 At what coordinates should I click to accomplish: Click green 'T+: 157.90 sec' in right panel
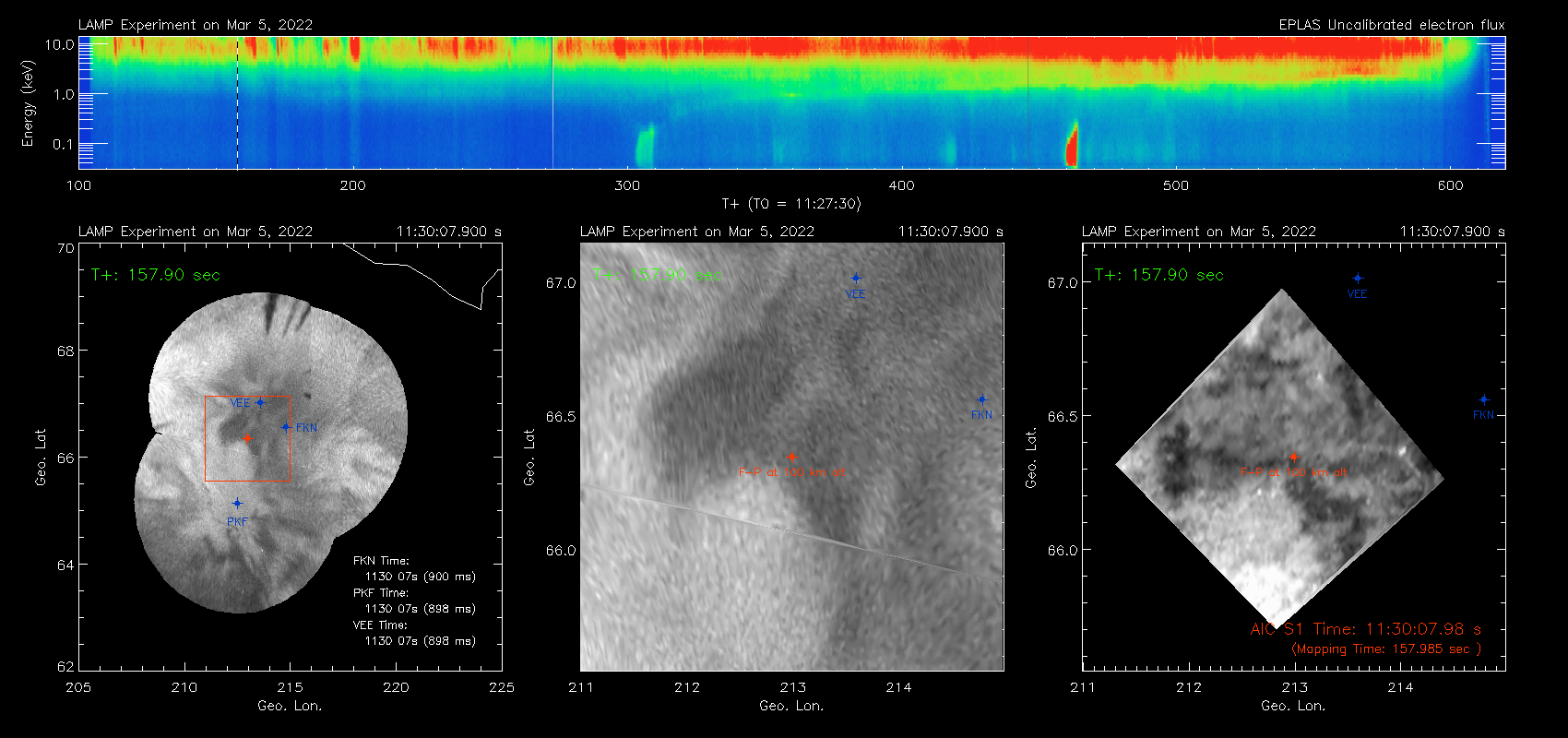click(x=1159, y=275)
